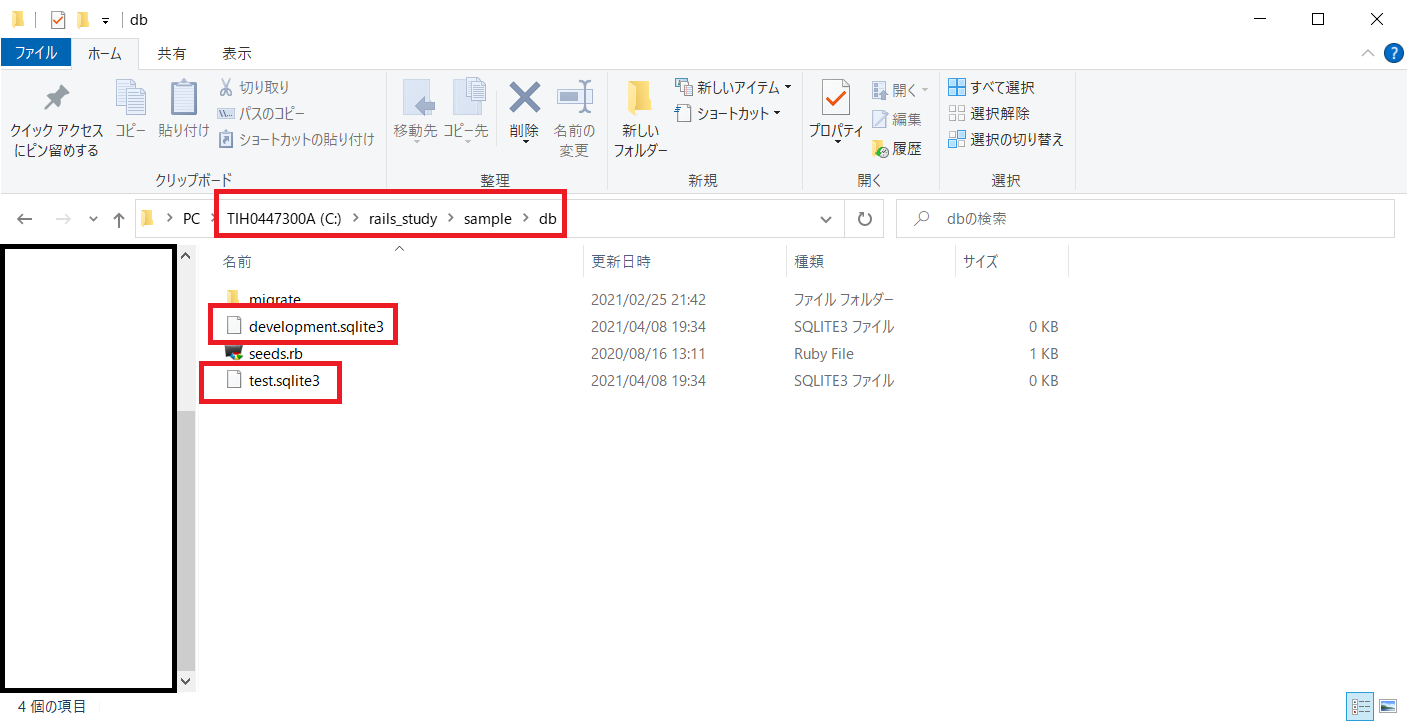Open the Move to (移動先) menu
The image size is (1407, 721).
click(416, 112)
